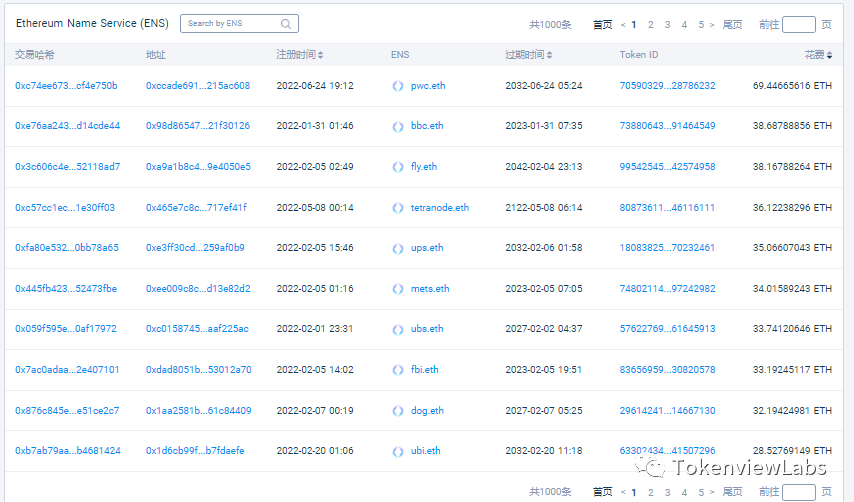Open the pwc.eth ENS name link
854x502 pixels.
pyautogui.click(x=428, y=85)
